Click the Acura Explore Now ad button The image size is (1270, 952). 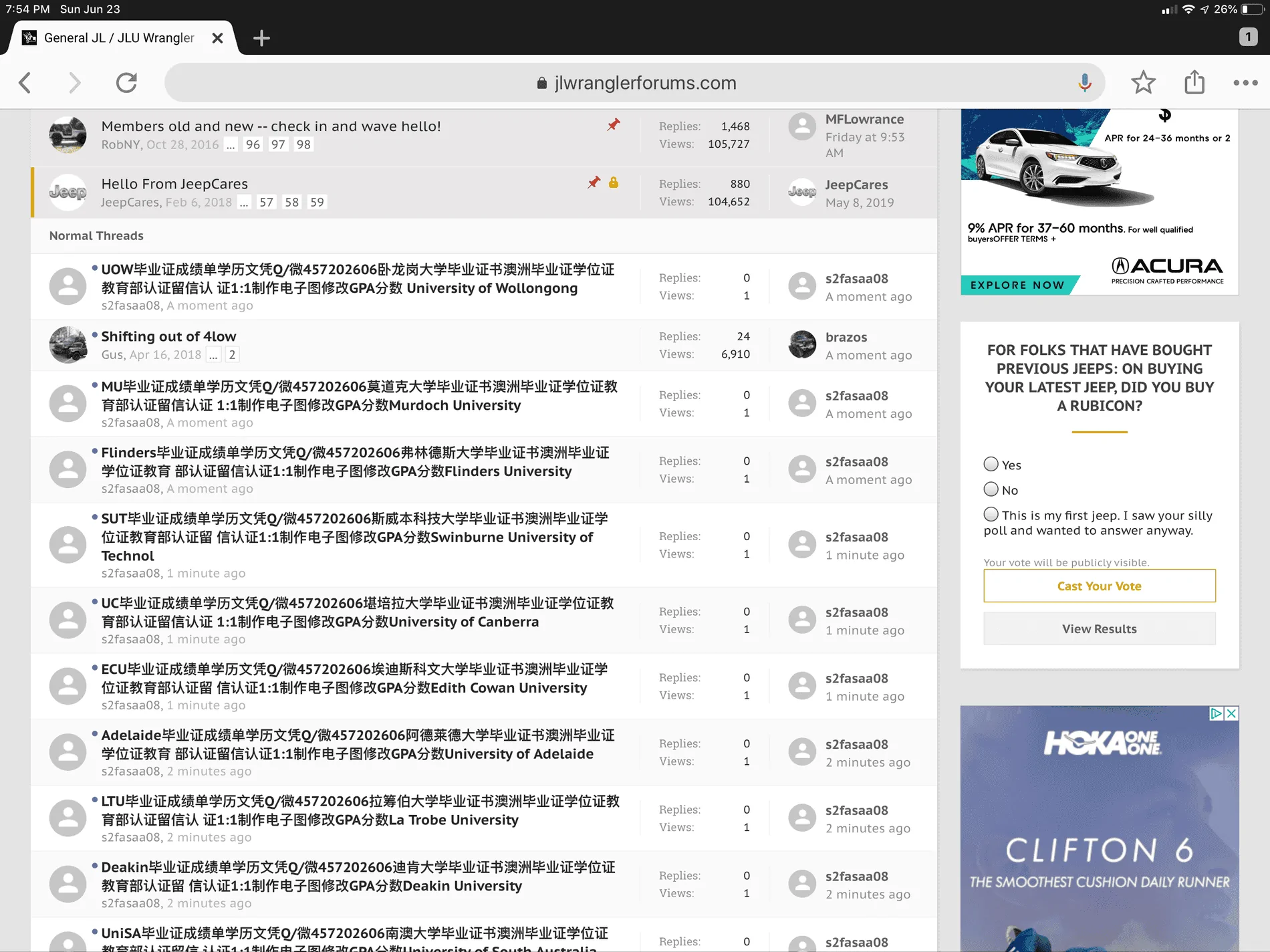point(1017,285)
